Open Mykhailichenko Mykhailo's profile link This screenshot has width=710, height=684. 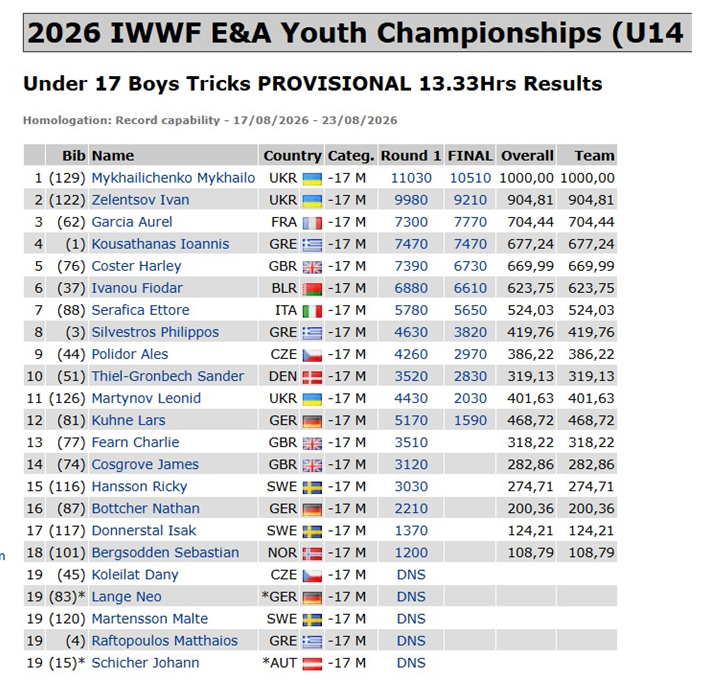click(173, 178)
